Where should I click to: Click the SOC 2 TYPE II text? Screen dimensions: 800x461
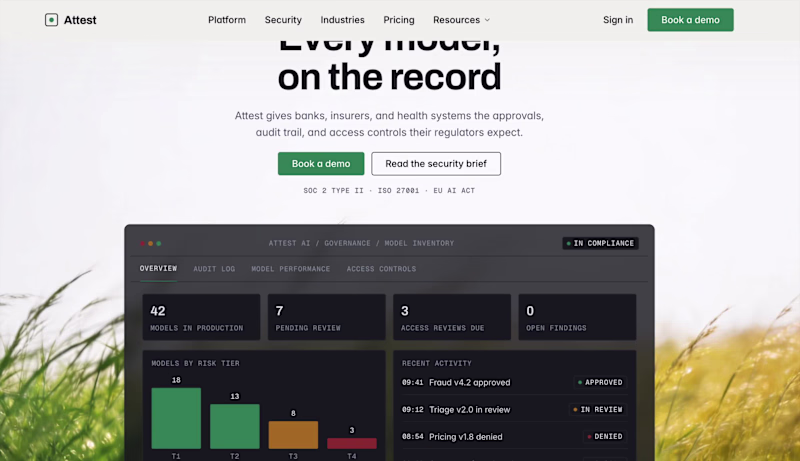click(x=333, y=191)
